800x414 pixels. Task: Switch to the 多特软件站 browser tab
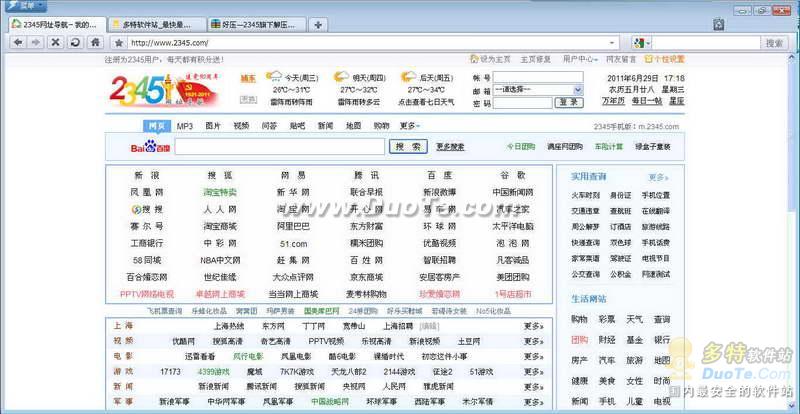point(157,25)
